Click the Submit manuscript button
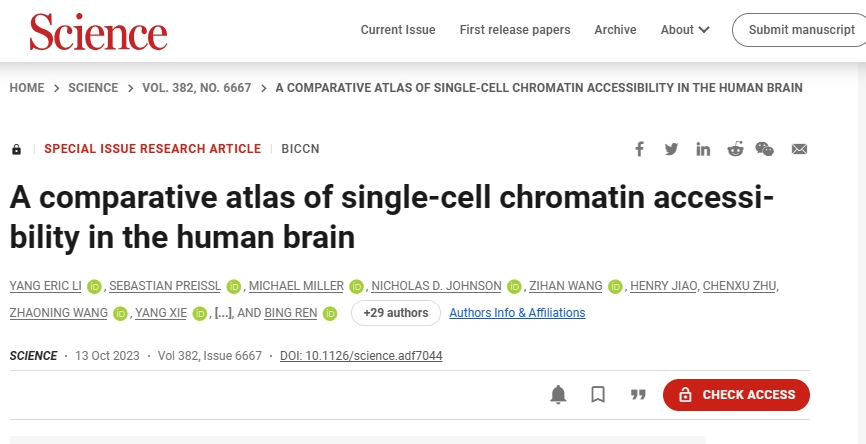 pos(800,30)
